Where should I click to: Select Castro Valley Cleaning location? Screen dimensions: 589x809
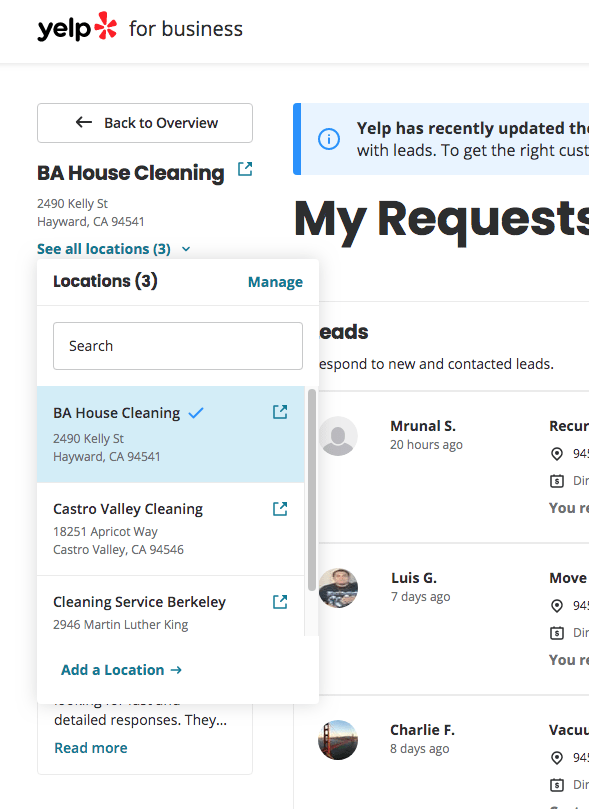tap(170, 529)
